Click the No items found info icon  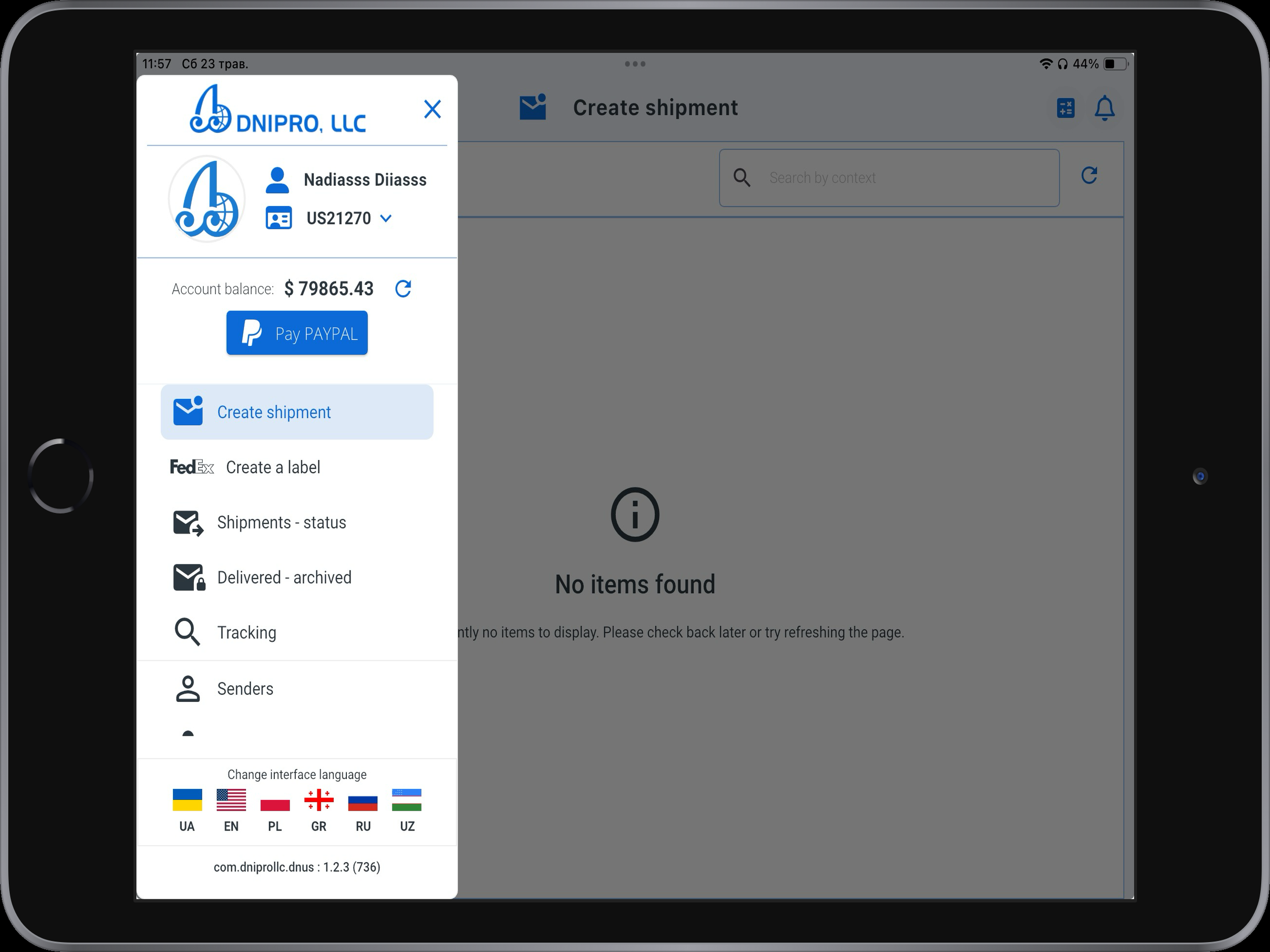click(x=635, y=515)
